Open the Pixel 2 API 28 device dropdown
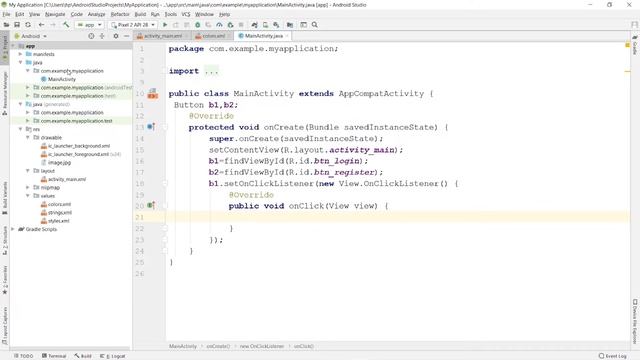The width and height of the screenshot is (640, 360). [133, 25]
